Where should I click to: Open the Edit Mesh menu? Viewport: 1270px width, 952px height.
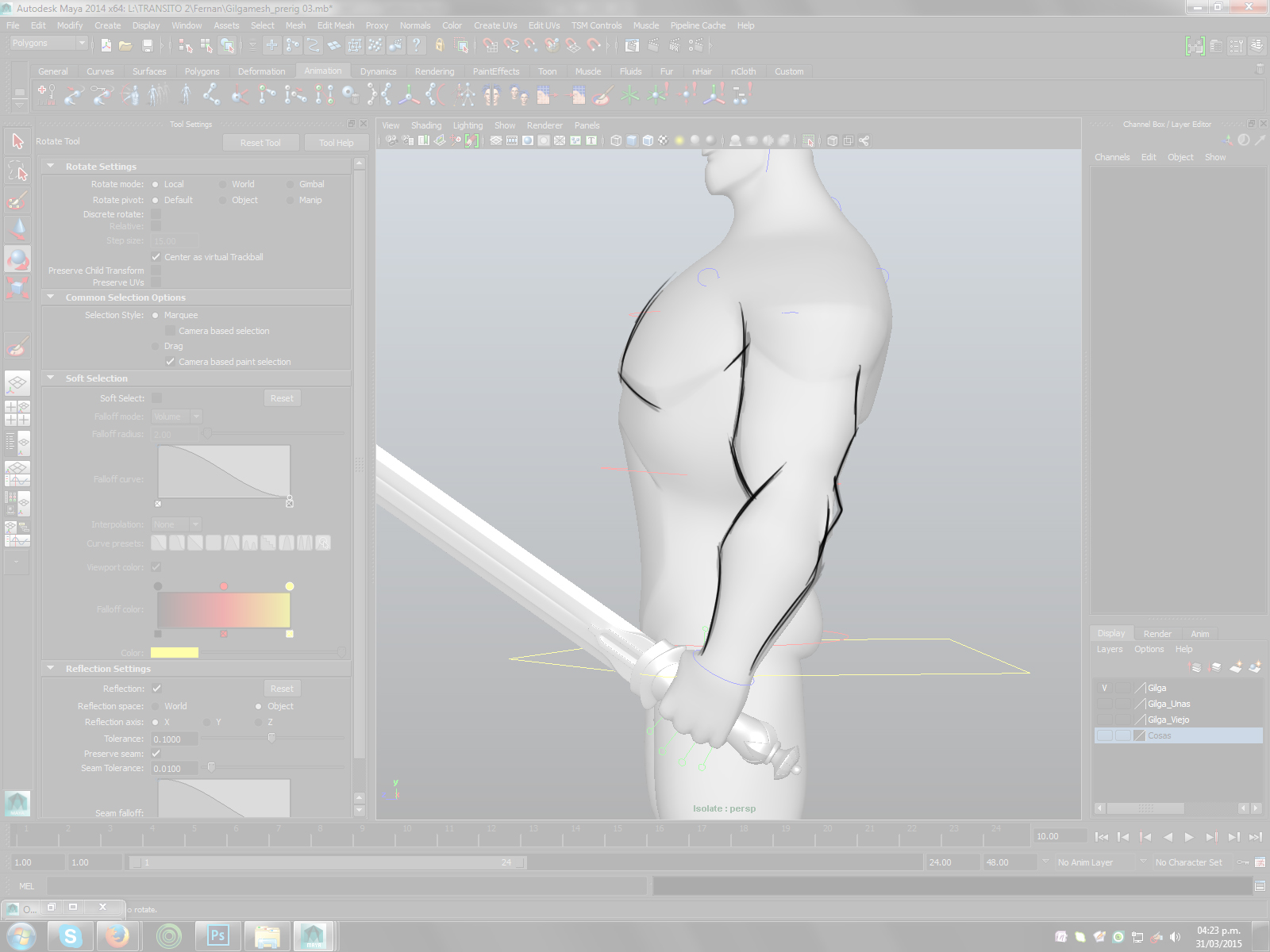click(x=335, y=25)
